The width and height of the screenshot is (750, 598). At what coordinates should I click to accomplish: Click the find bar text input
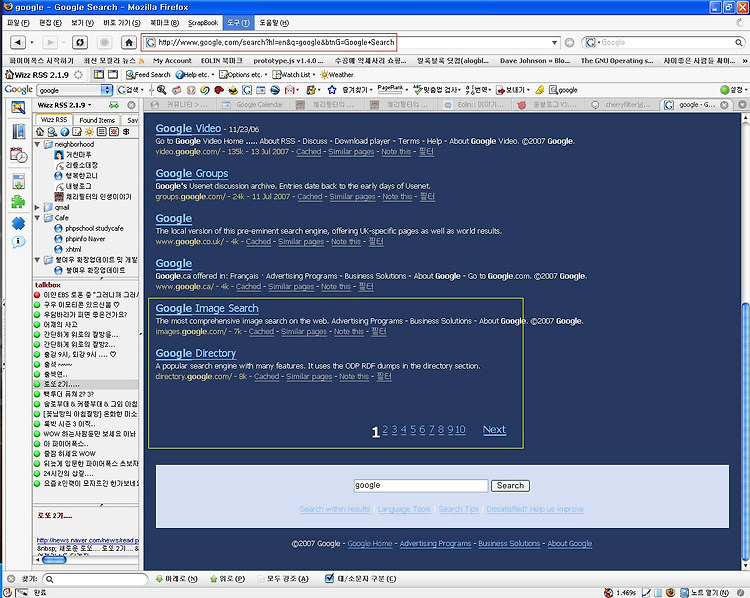[95, 579]
